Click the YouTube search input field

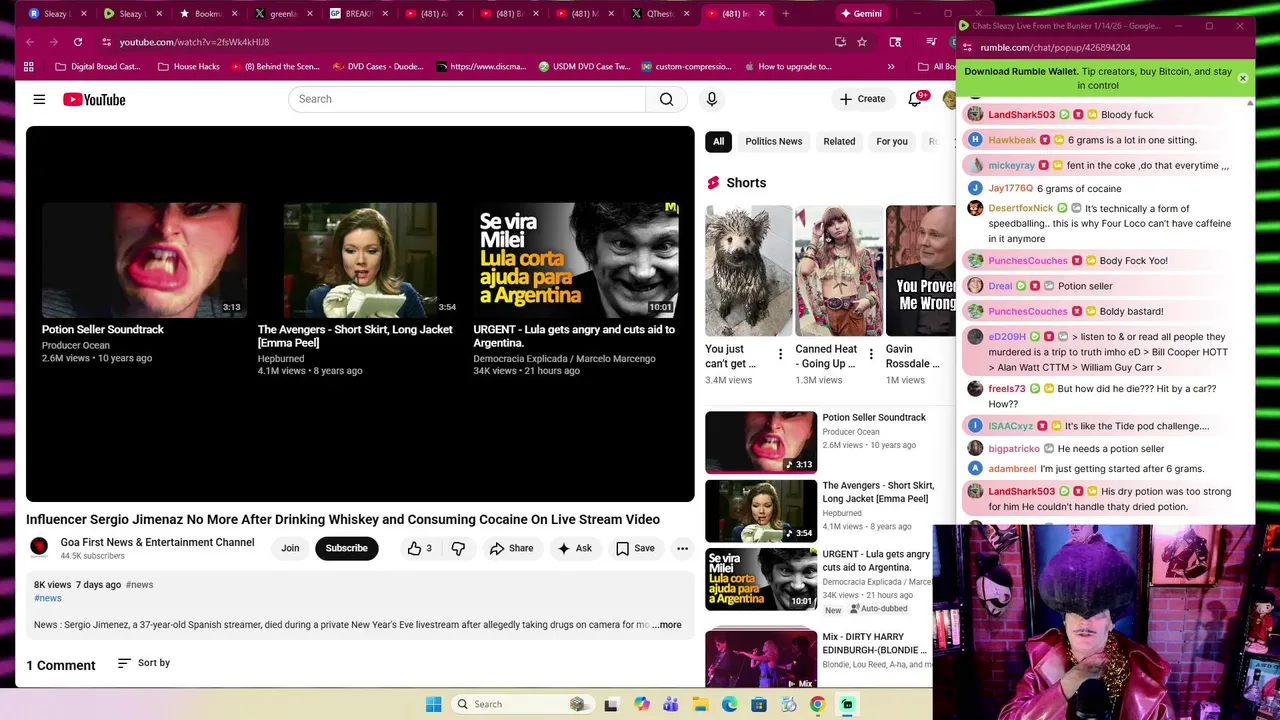tap(467, 99)
